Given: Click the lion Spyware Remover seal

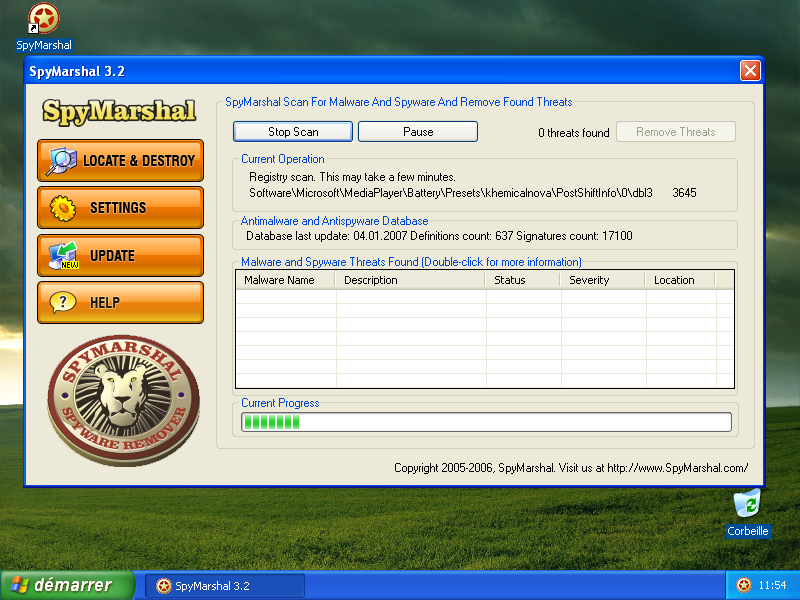Looking at the screenshot, I should click(123, 400).
